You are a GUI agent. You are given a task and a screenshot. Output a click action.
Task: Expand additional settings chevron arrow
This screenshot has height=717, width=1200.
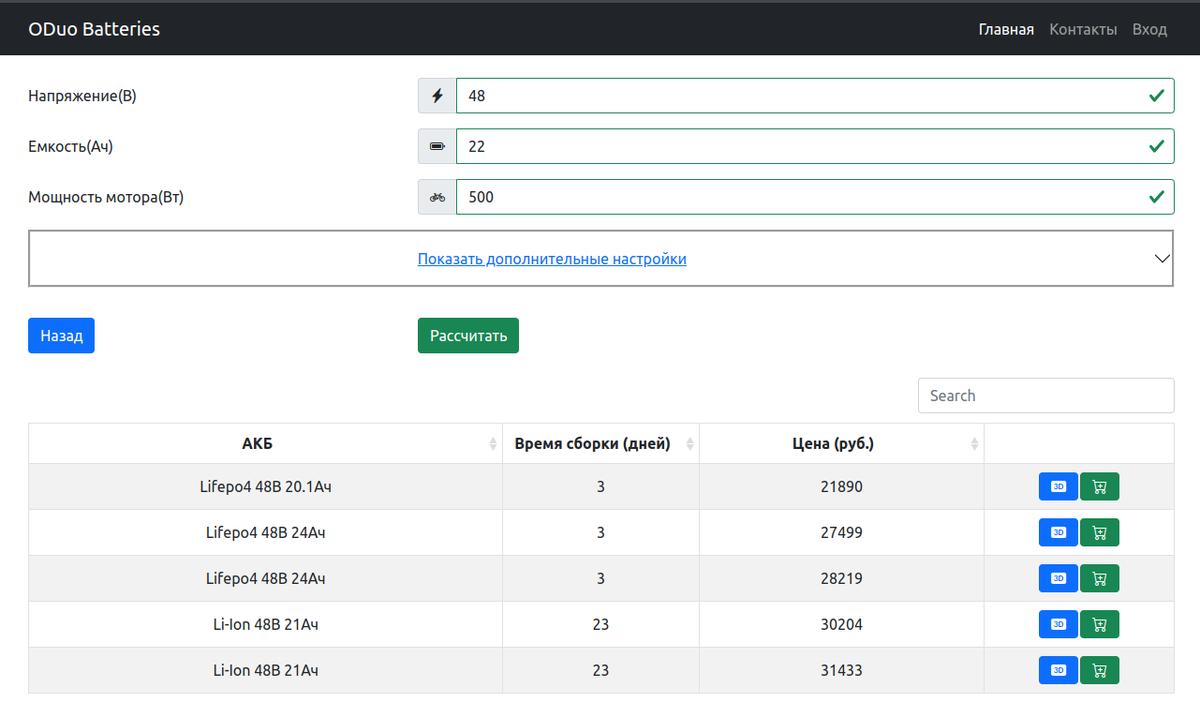point(1162,259)
